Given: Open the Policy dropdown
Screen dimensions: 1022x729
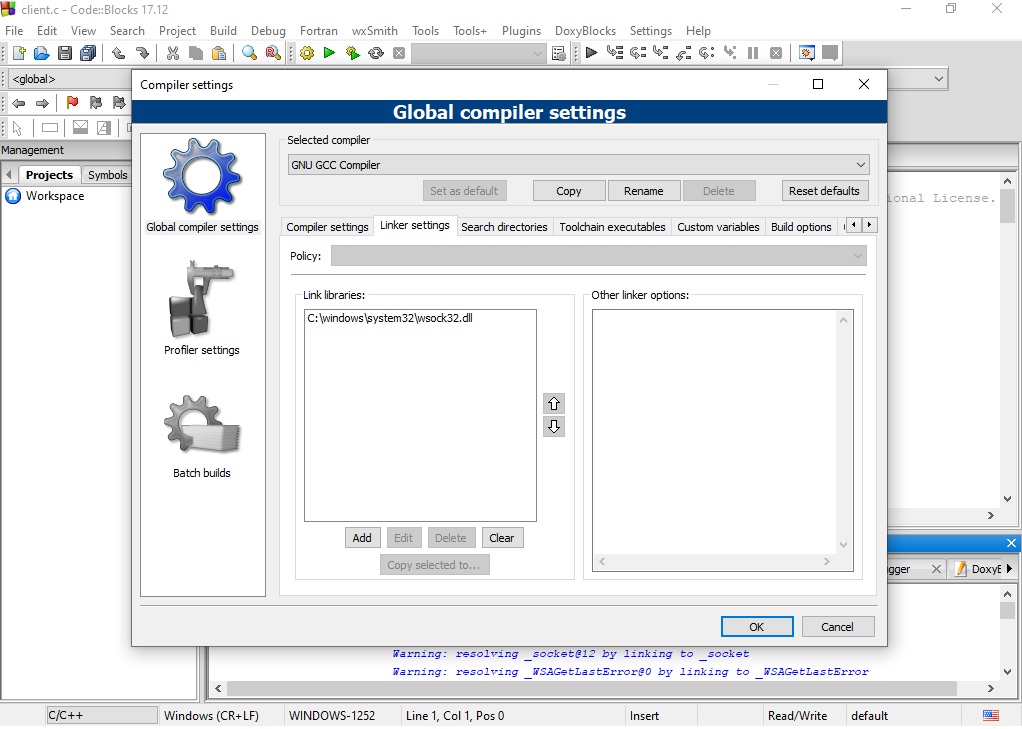Looking at the screenshot, I should tap(598, 256).
